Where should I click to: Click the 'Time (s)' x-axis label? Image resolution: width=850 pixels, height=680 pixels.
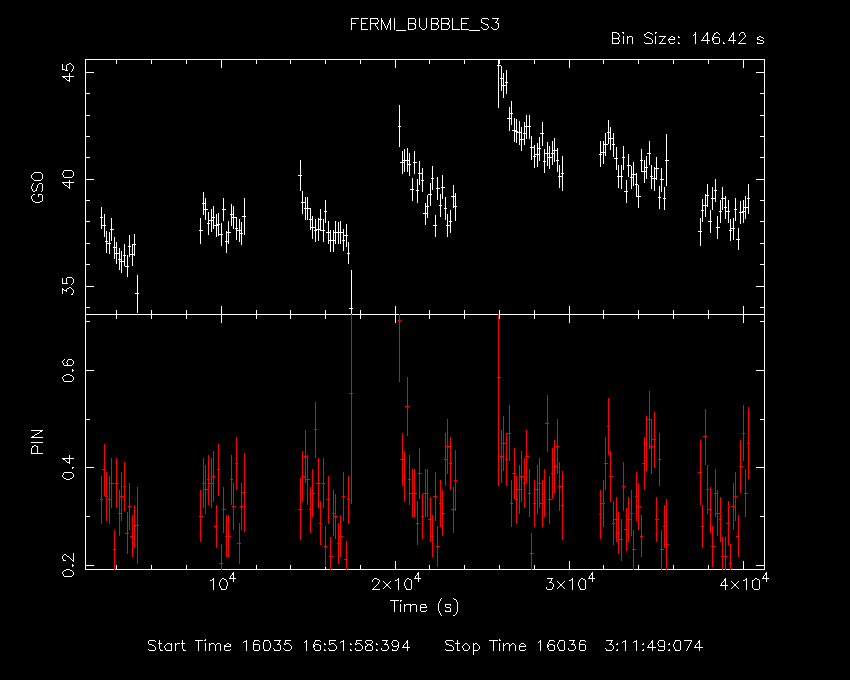pos(424,606)
